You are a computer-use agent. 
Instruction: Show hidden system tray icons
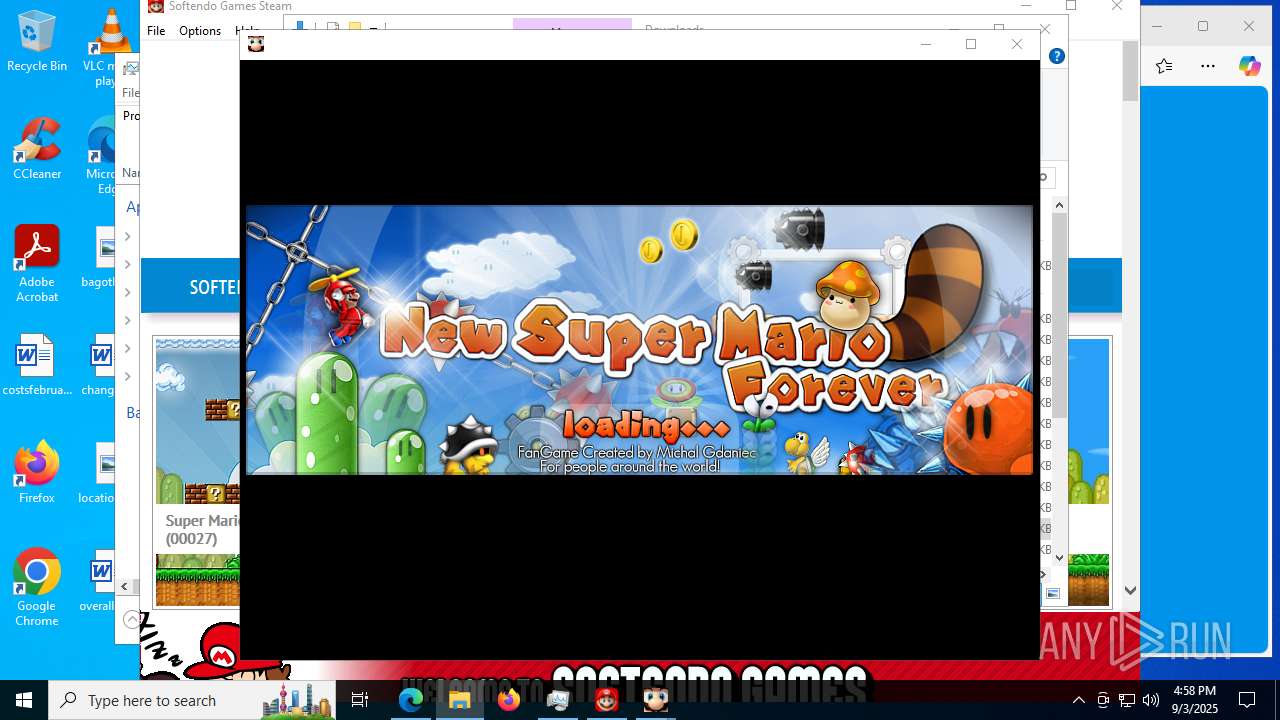[x=1078, y=700]
